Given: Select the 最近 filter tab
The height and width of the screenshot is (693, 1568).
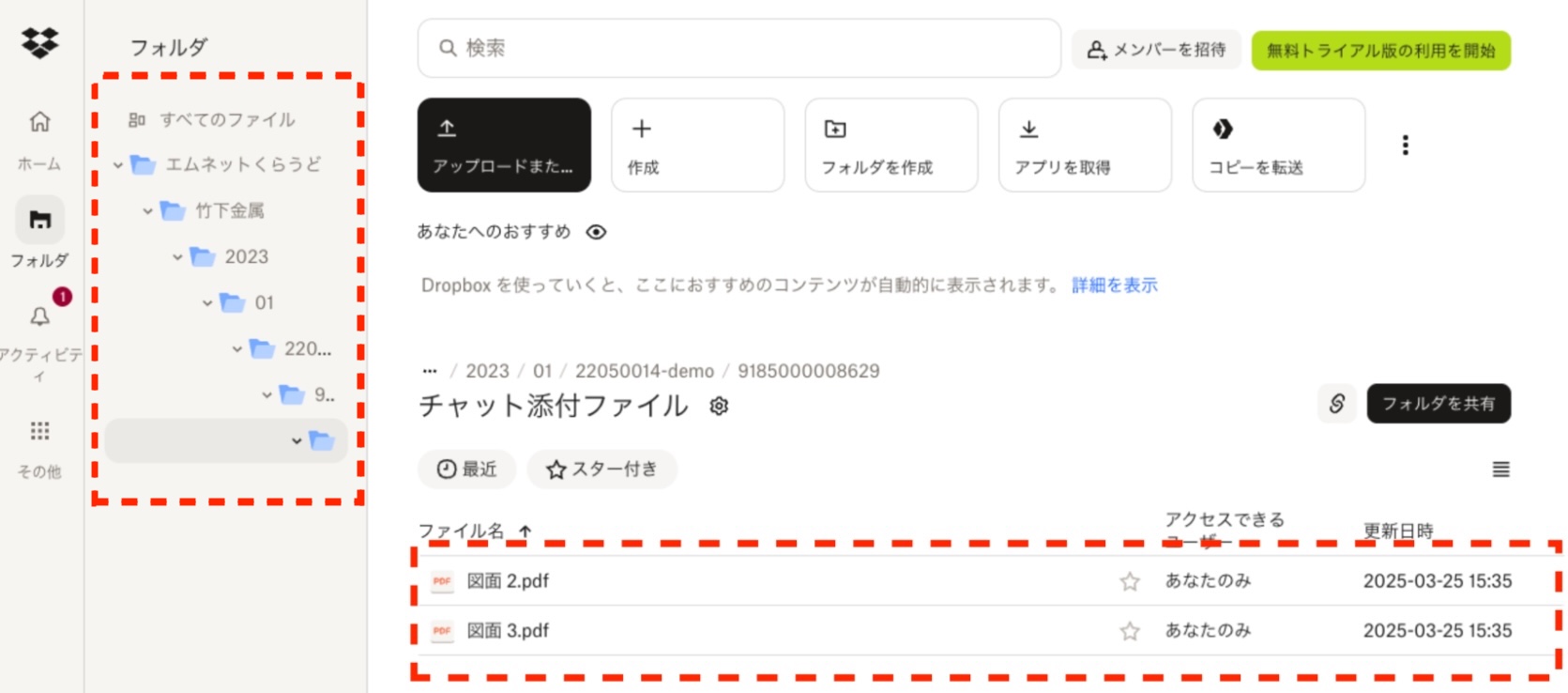Looking at the screenshot, I should (466, 470).
